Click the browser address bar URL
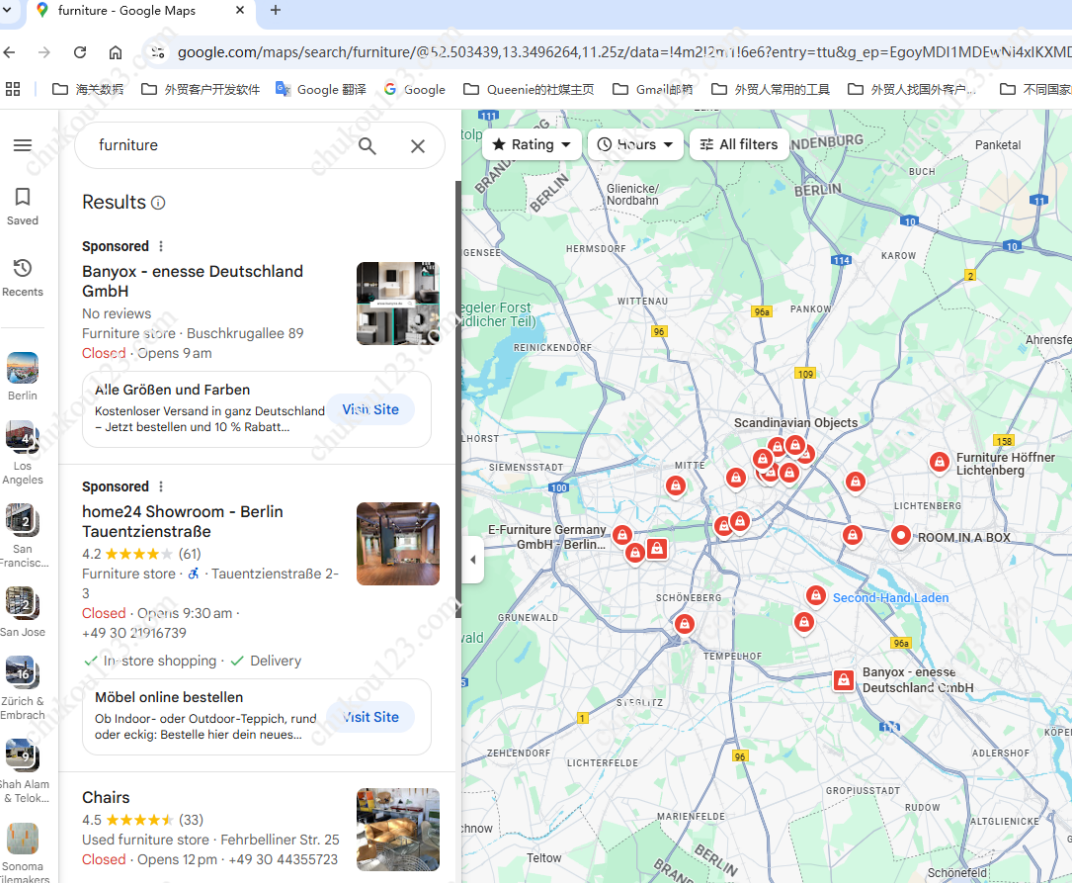 tap(624, 53)
